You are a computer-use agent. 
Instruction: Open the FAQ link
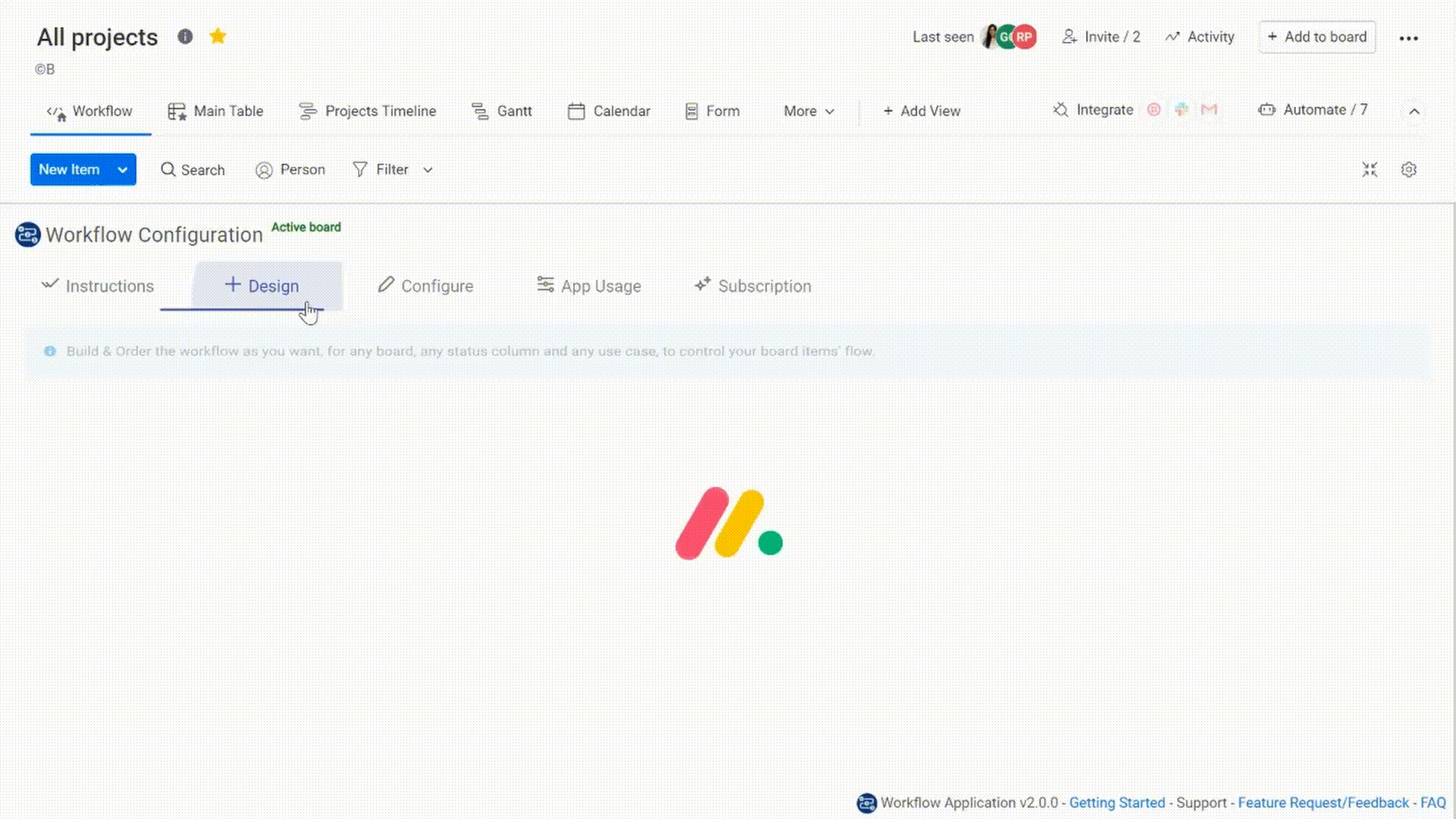(x=1433, y=802)
